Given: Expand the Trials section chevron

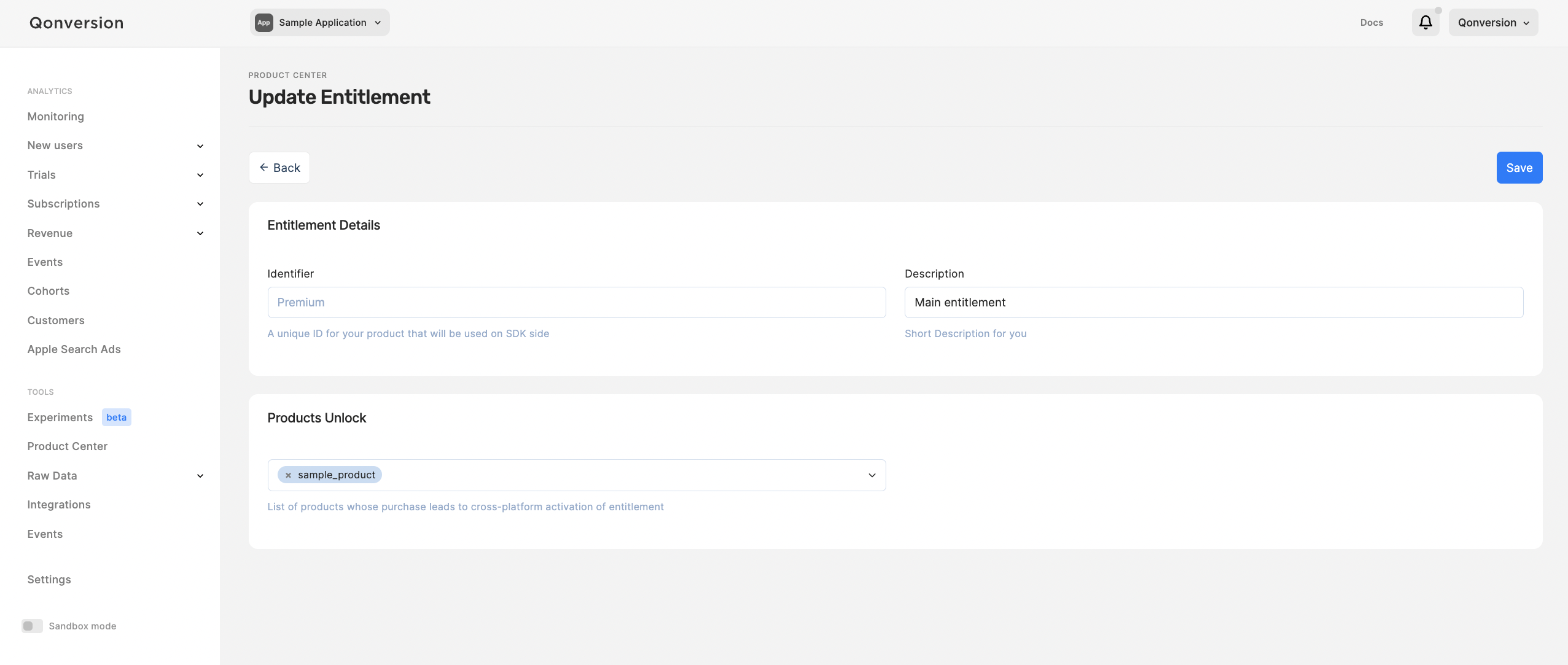Looking at the screenshot, I should coord(200,175).
